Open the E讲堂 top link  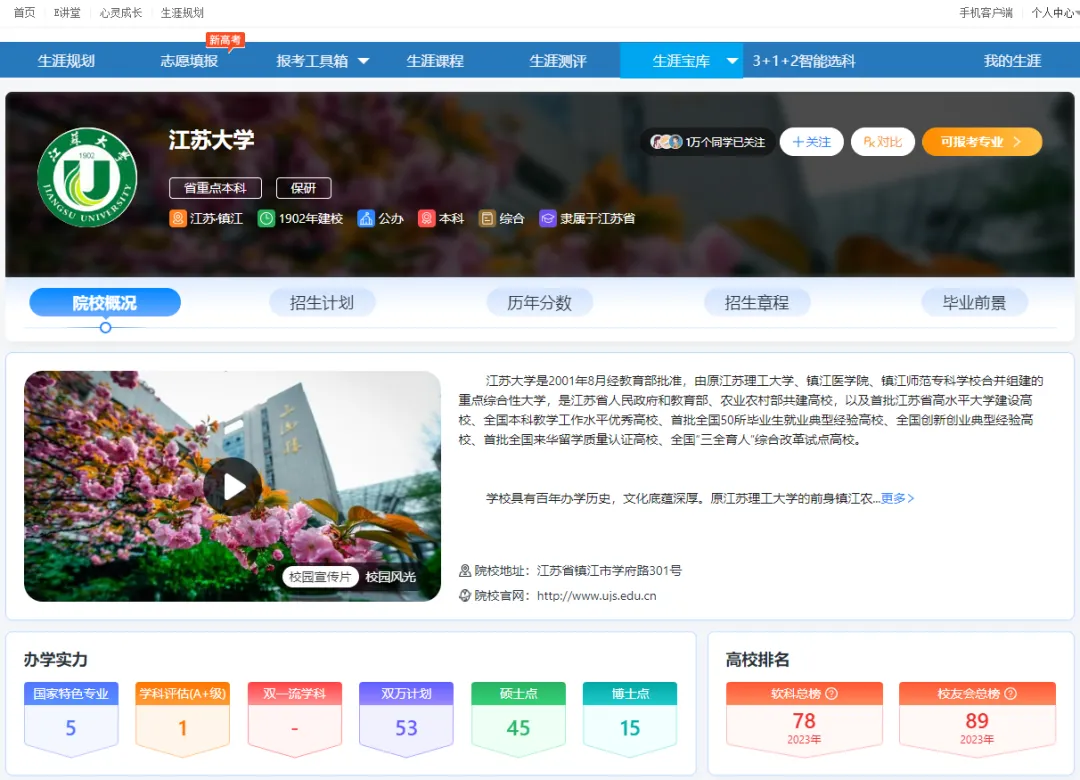67,12
